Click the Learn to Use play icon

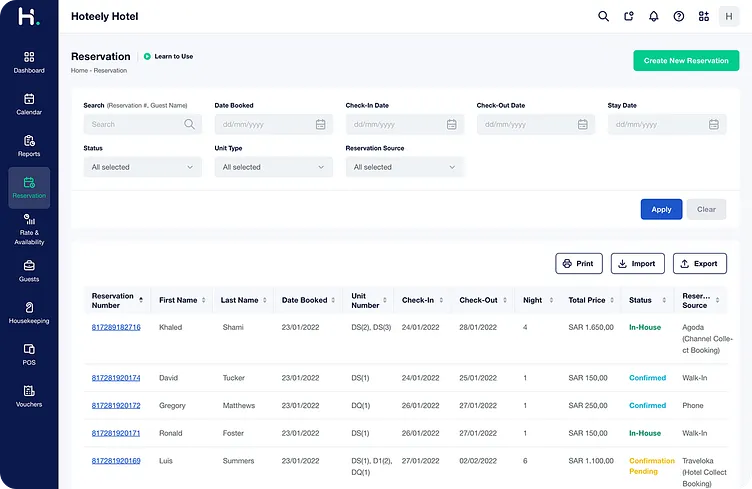pos(147,56)
